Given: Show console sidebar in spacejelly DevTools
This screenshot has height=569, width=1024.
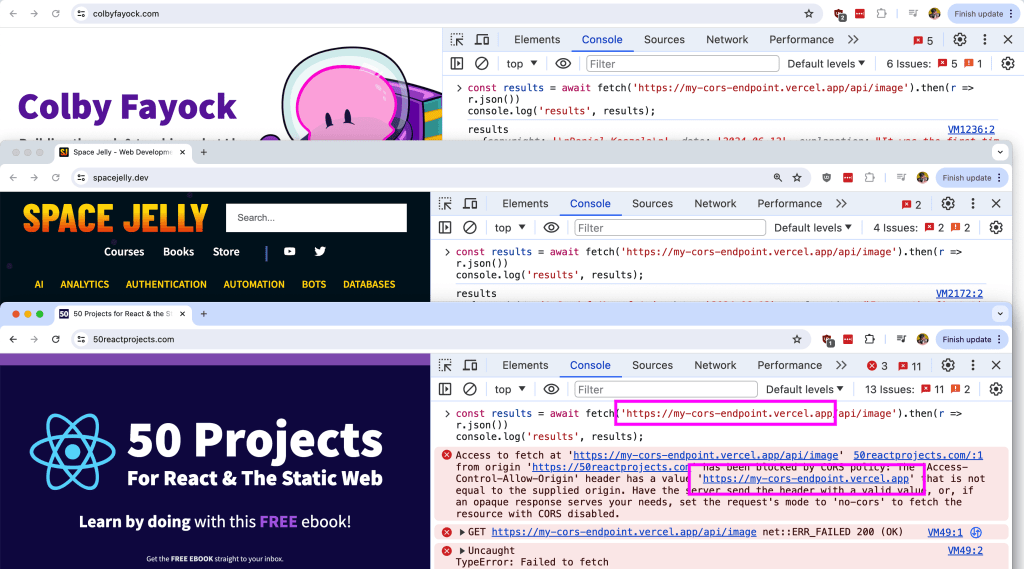Looking at the screenshot, I should point(445,228).
